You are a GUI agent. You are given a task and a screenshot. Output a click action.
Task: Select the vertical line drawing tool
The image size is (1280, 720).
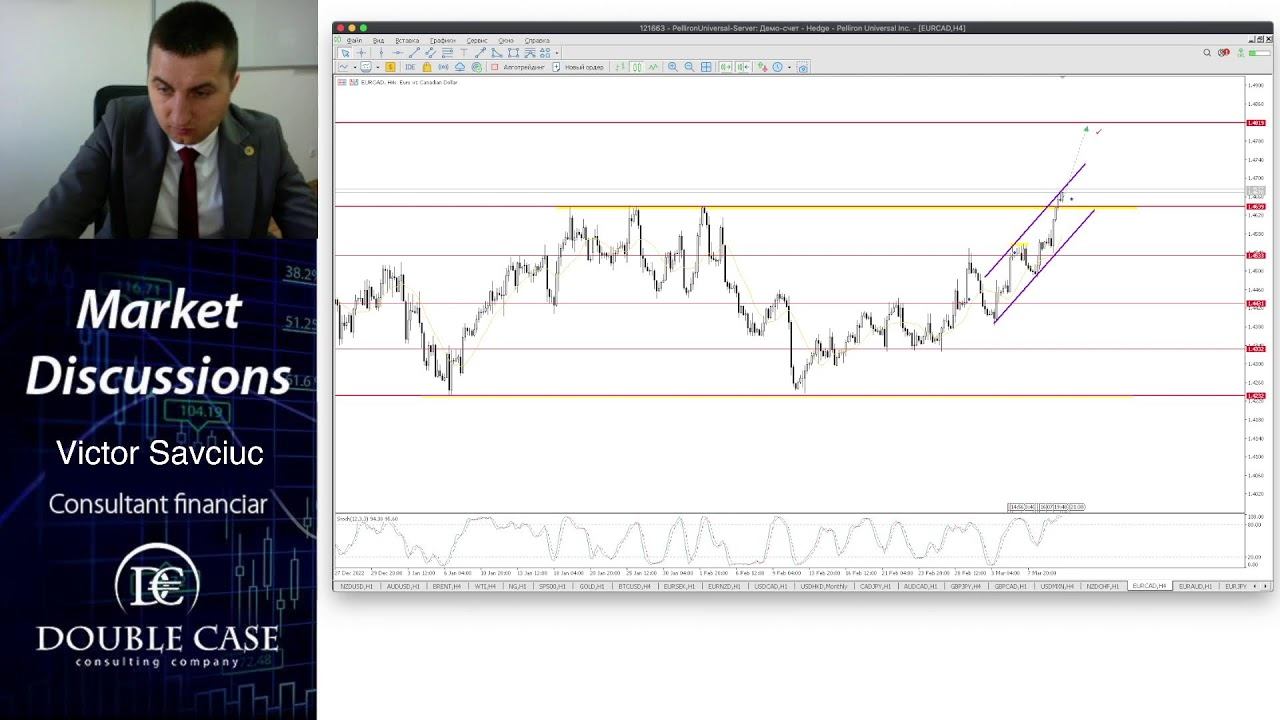point(381,53)
